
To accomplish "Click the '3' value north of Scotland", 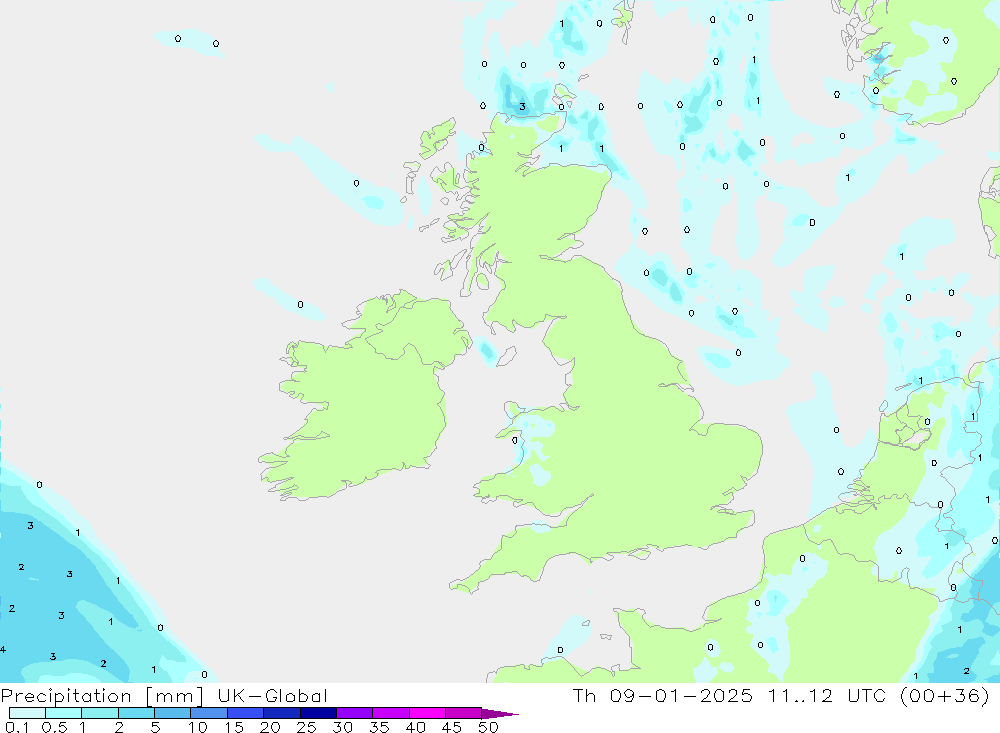I will tap(522, 107).
